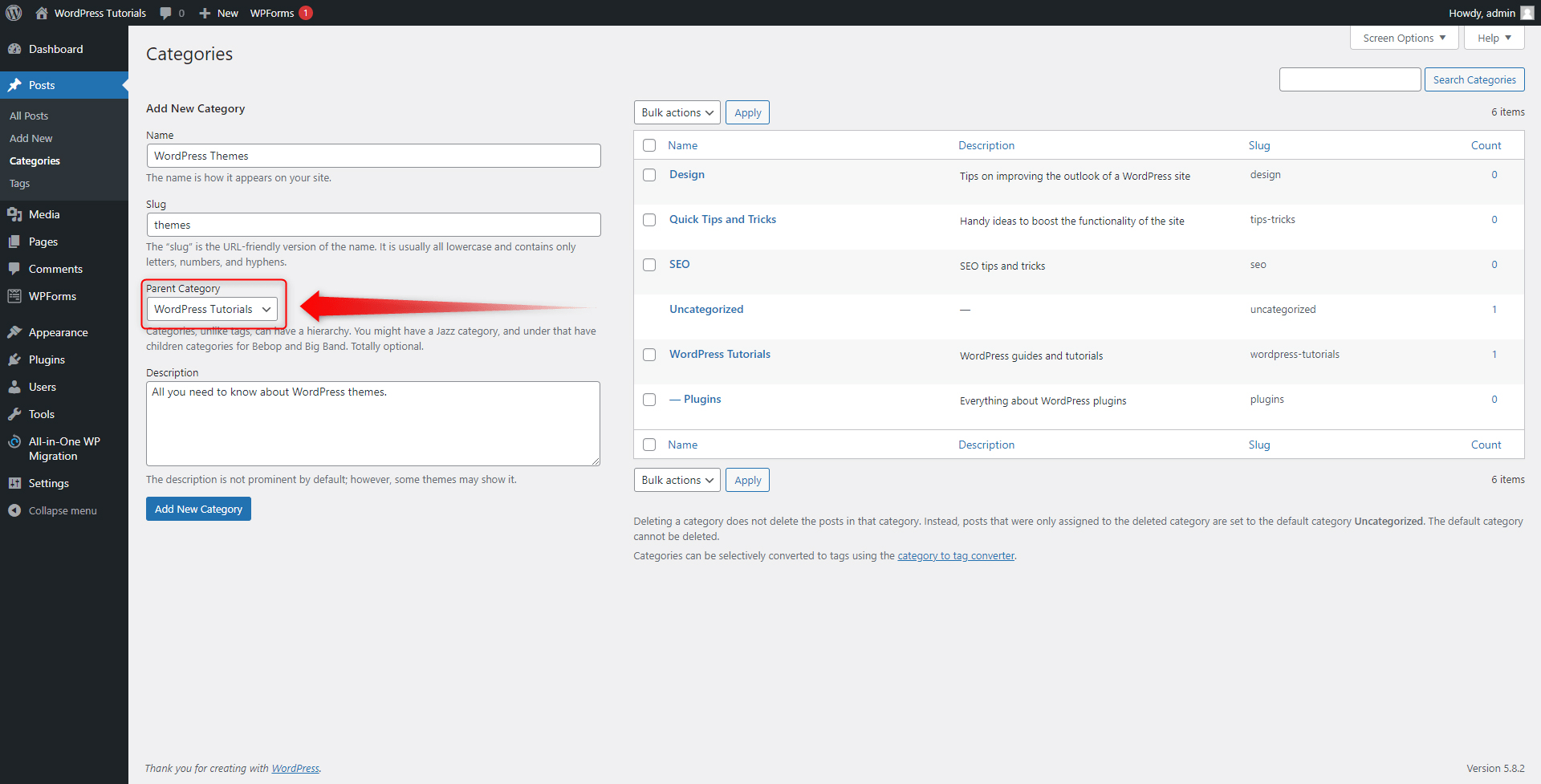
Task: Expand the Screen Options panel
Action: coord(1404,38)
